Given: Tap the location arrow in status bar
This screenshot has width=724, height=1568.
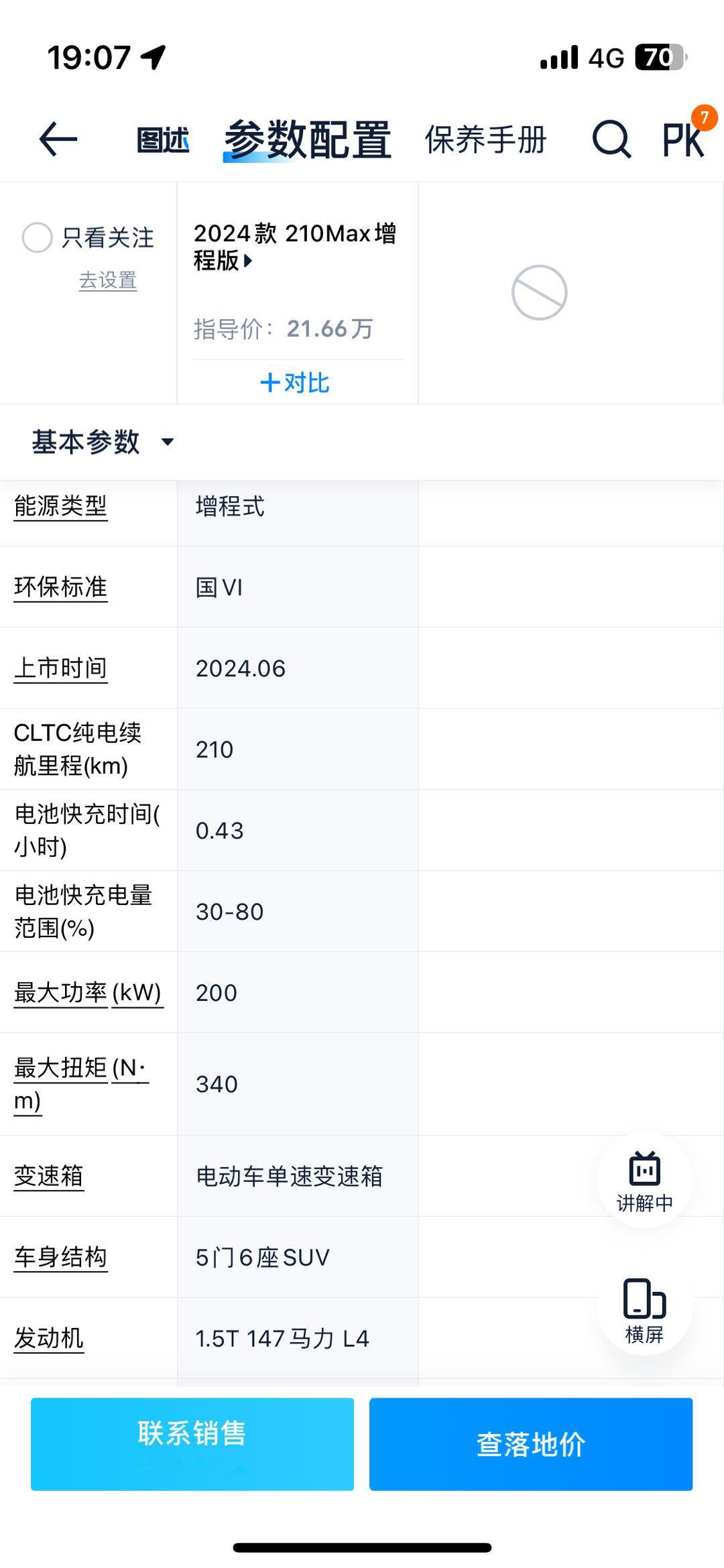Looking at the screenshot, I should point(154,57).
